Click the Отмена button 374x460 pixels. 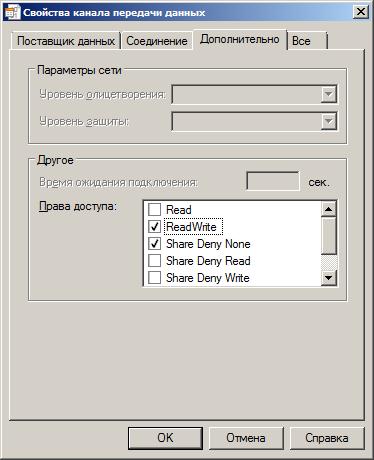(246, 438)
